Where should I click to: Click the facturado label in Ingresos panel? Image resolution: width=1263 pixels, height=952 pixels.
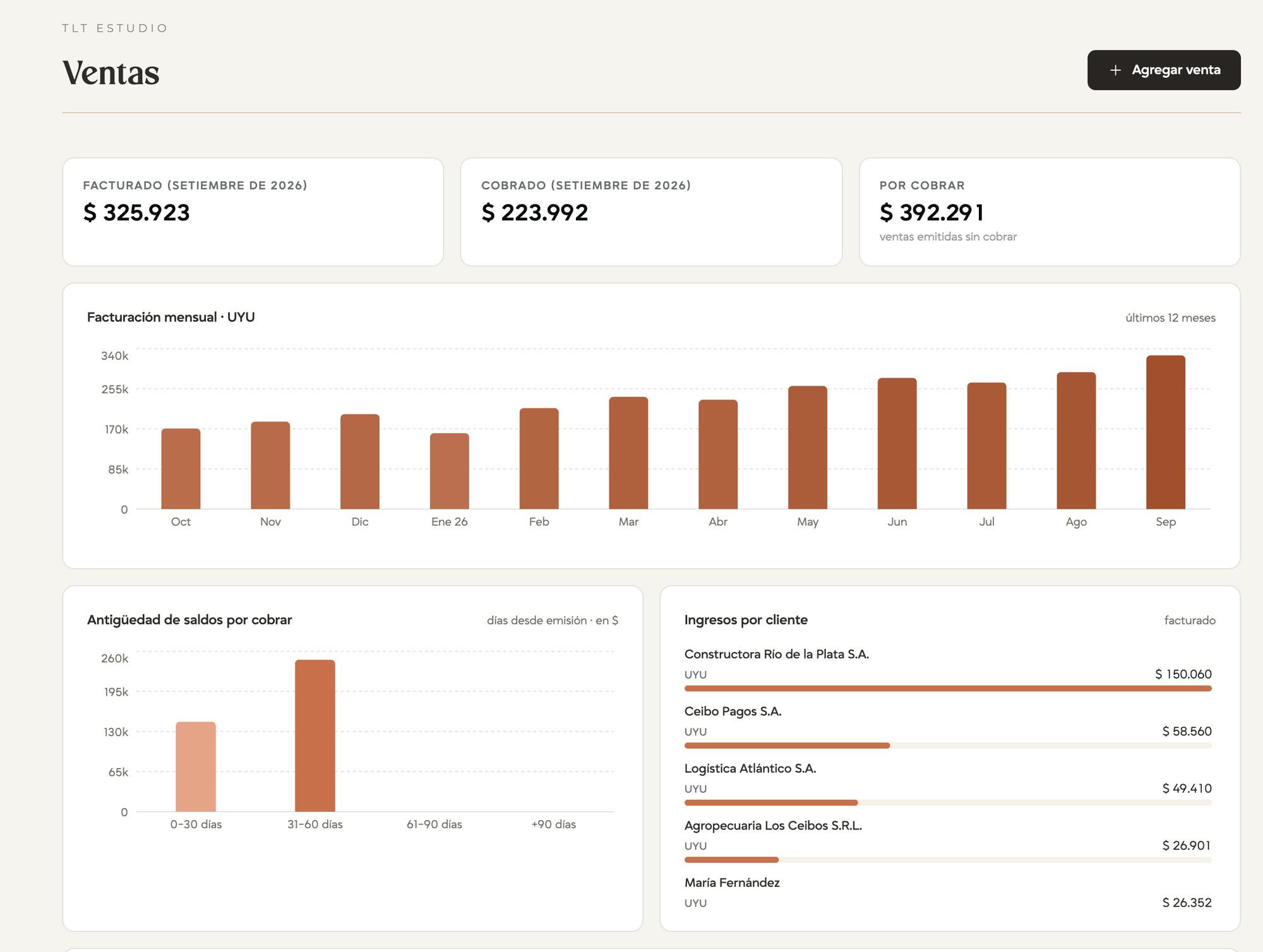(x=1190, y=621)
